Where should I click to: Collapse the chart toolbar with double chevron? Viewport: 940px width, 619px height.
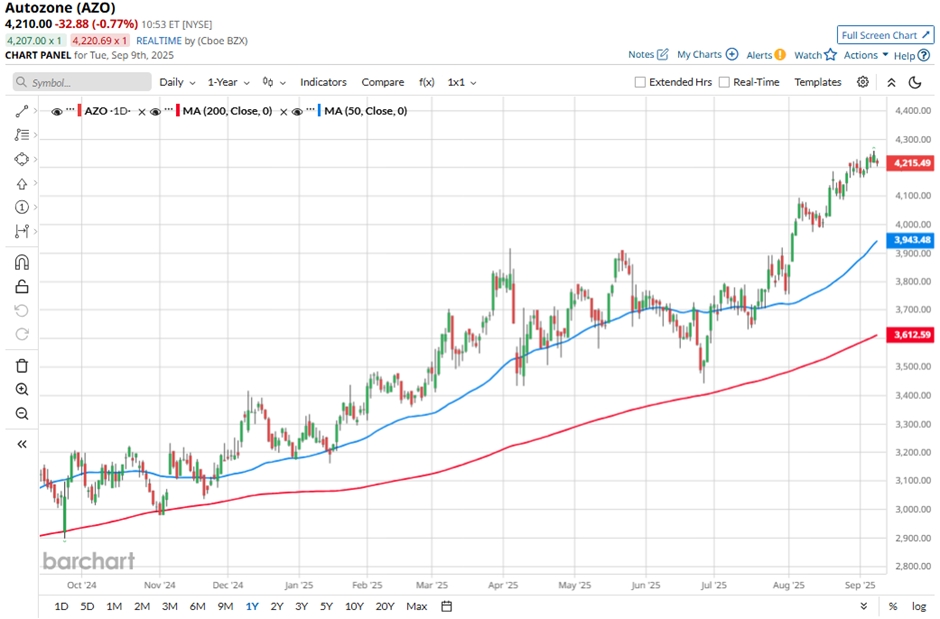[x=891, y=83]
